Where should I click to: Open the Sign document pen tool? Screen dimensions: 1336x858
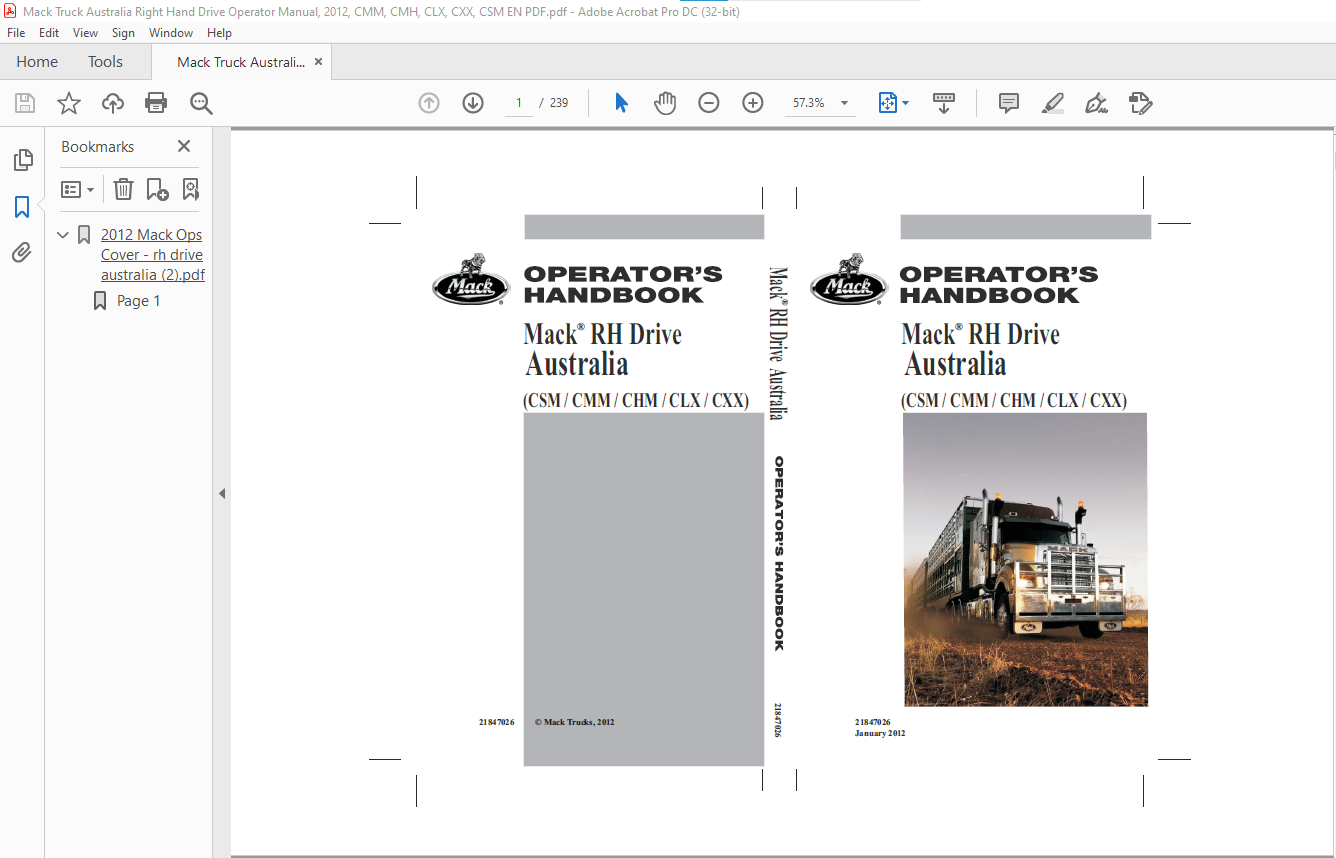(1096, 103)
